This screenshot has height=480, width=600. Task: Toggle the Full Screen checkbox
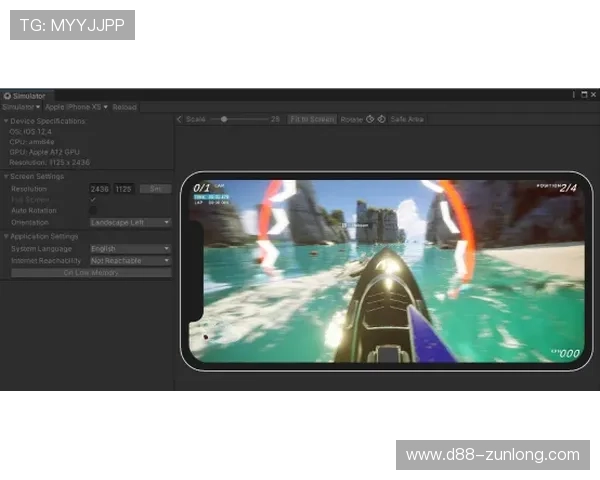(94, 200)
